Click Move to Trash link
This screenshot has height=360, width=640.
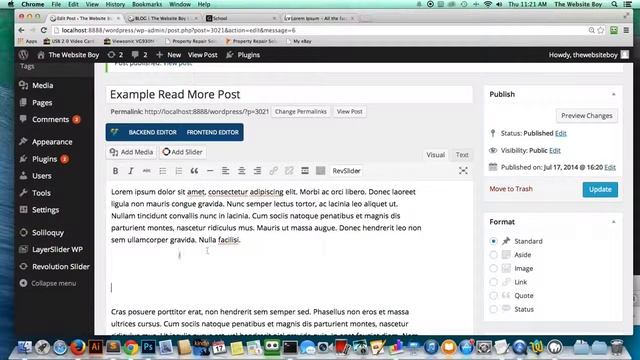click(511, 189)
